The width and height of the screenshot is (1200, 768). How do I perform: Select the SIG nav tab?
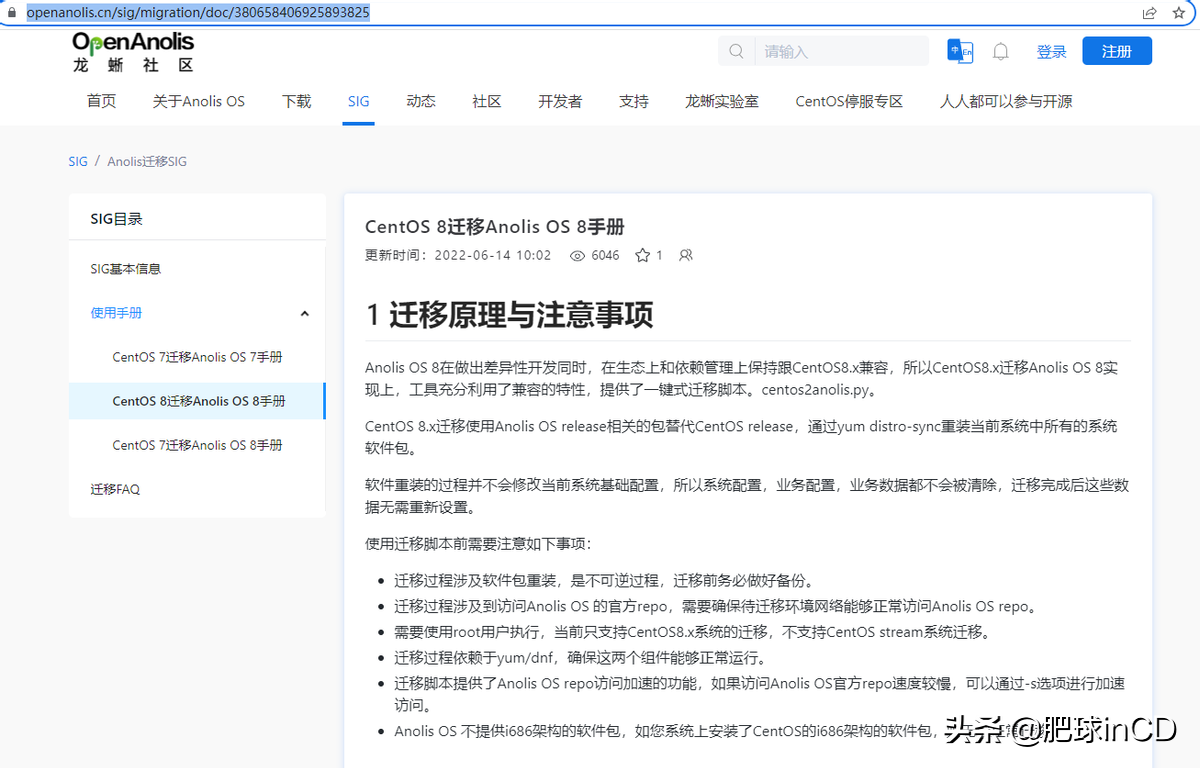[358, 101]
